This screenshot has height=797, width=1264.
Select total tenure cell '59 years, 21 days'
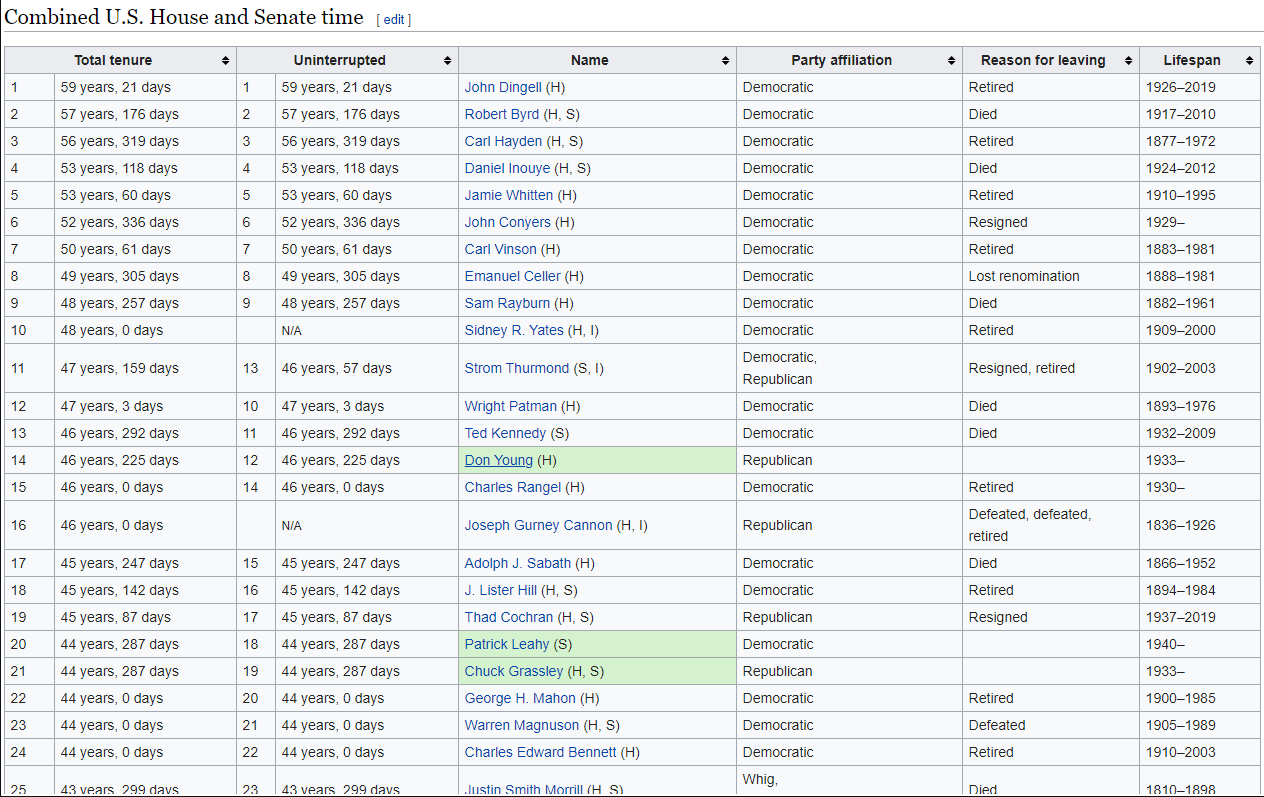[x=145, y=87]
